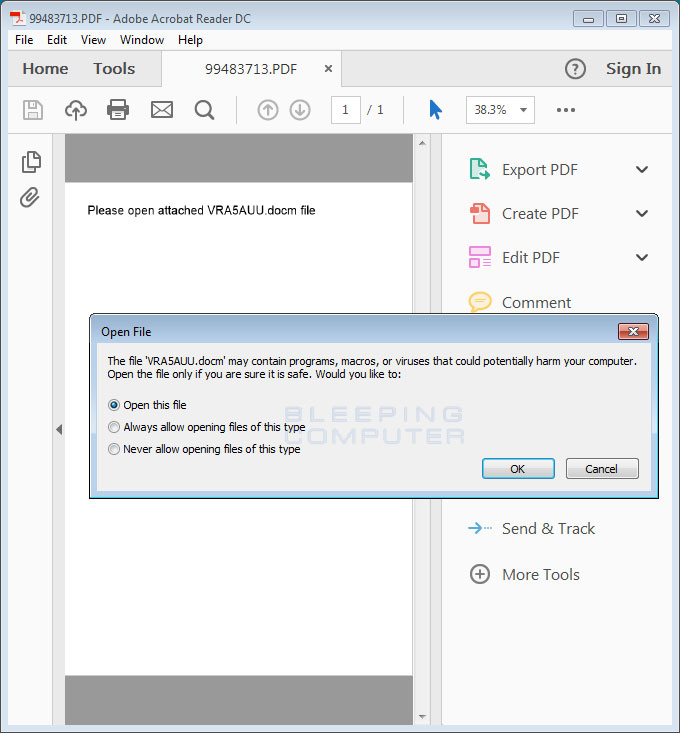Expand the Create PDF chevron

point(642,214)
